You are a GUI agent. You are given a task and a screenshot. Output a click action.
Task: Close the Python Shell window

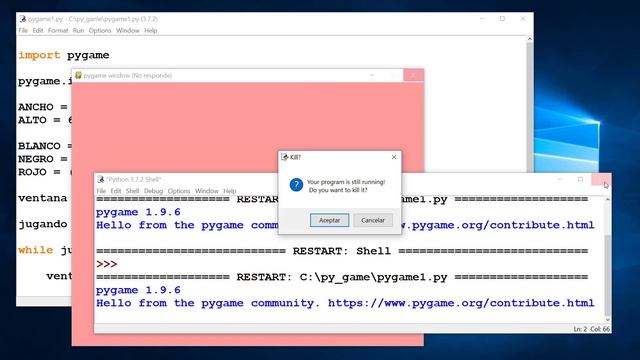pos(601,179)
